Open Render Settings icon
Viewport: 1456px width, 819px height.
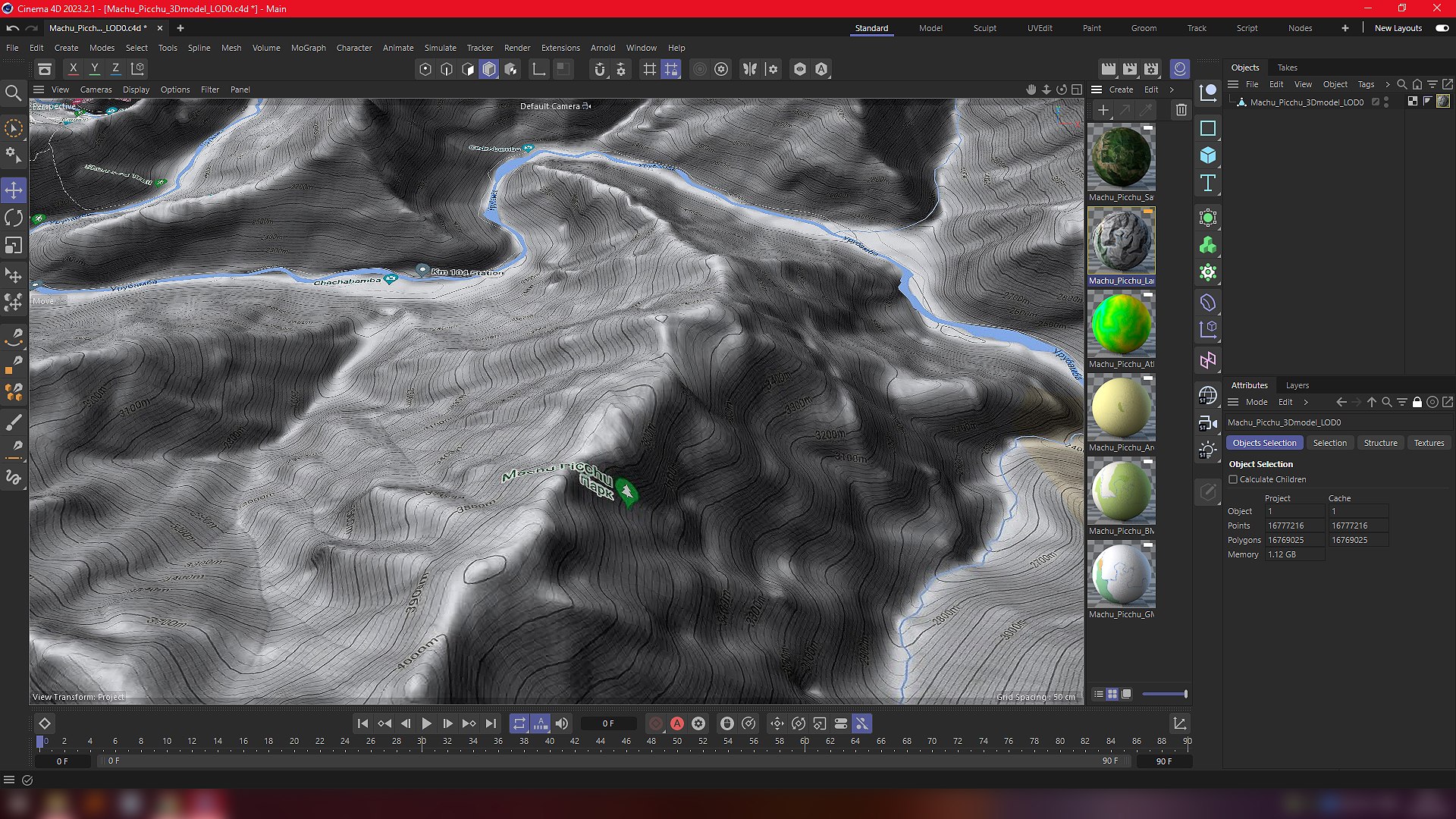coord(1151,69)
